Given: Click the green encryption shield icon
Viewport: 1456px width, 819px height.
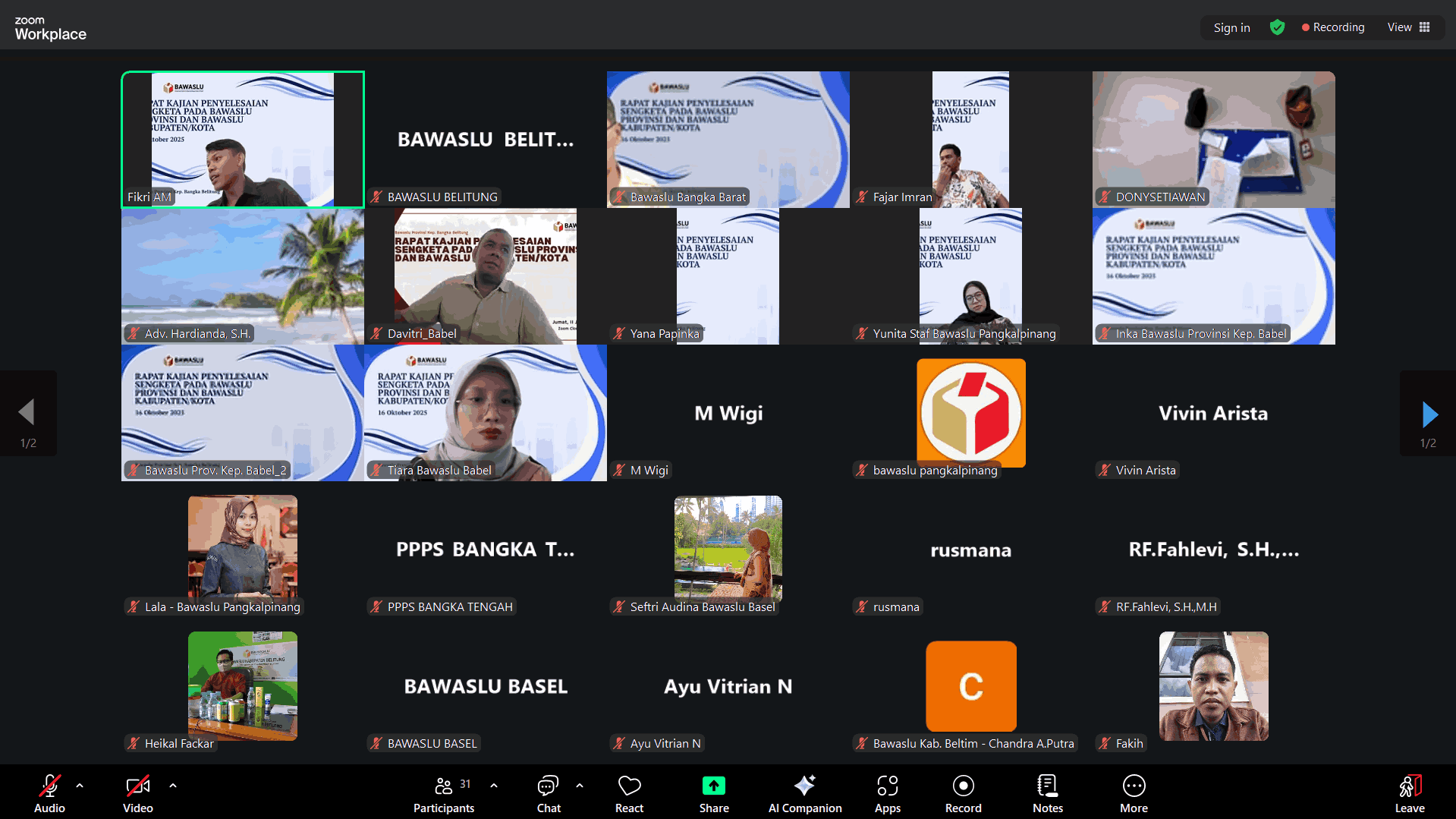Looking at the screenshot, I should click(x=1278, y=27).
